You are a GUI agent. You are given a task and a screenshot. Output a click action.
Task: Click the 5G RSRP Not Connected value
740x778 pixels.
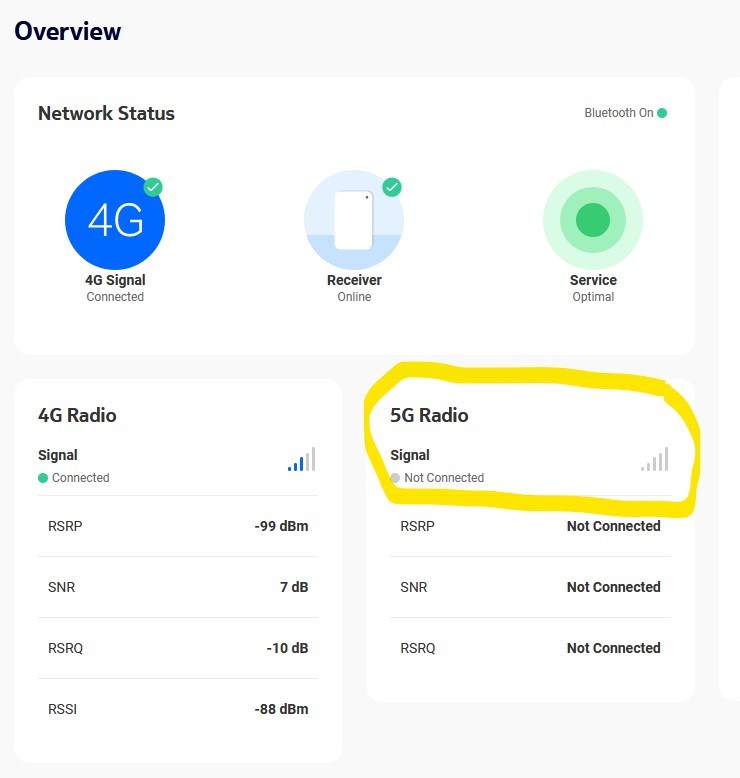(x=613, y=526)
